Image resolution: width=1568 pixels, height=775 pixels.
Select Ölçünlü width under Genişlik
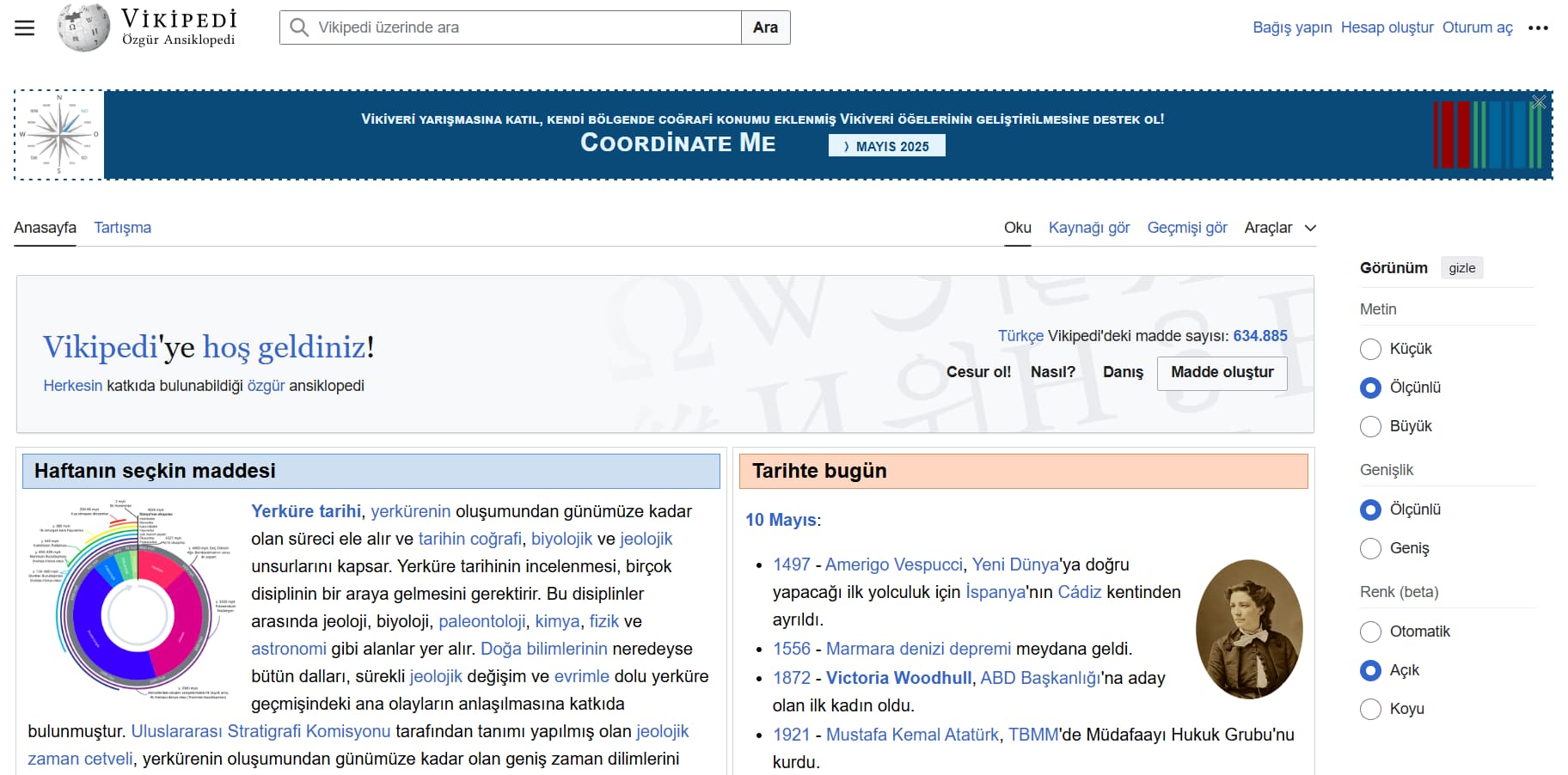point(1370,510)
